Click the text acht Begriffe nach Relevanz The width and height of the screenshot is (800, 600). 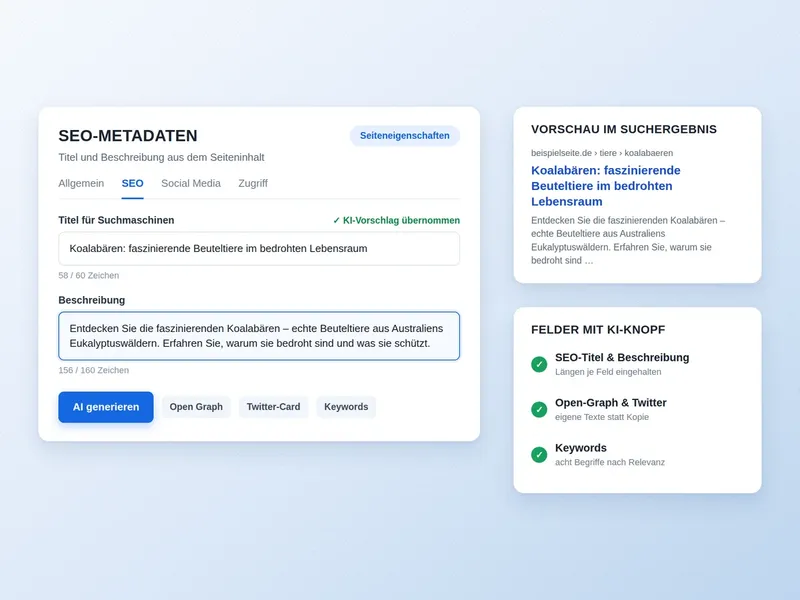[x=610, y=462]
